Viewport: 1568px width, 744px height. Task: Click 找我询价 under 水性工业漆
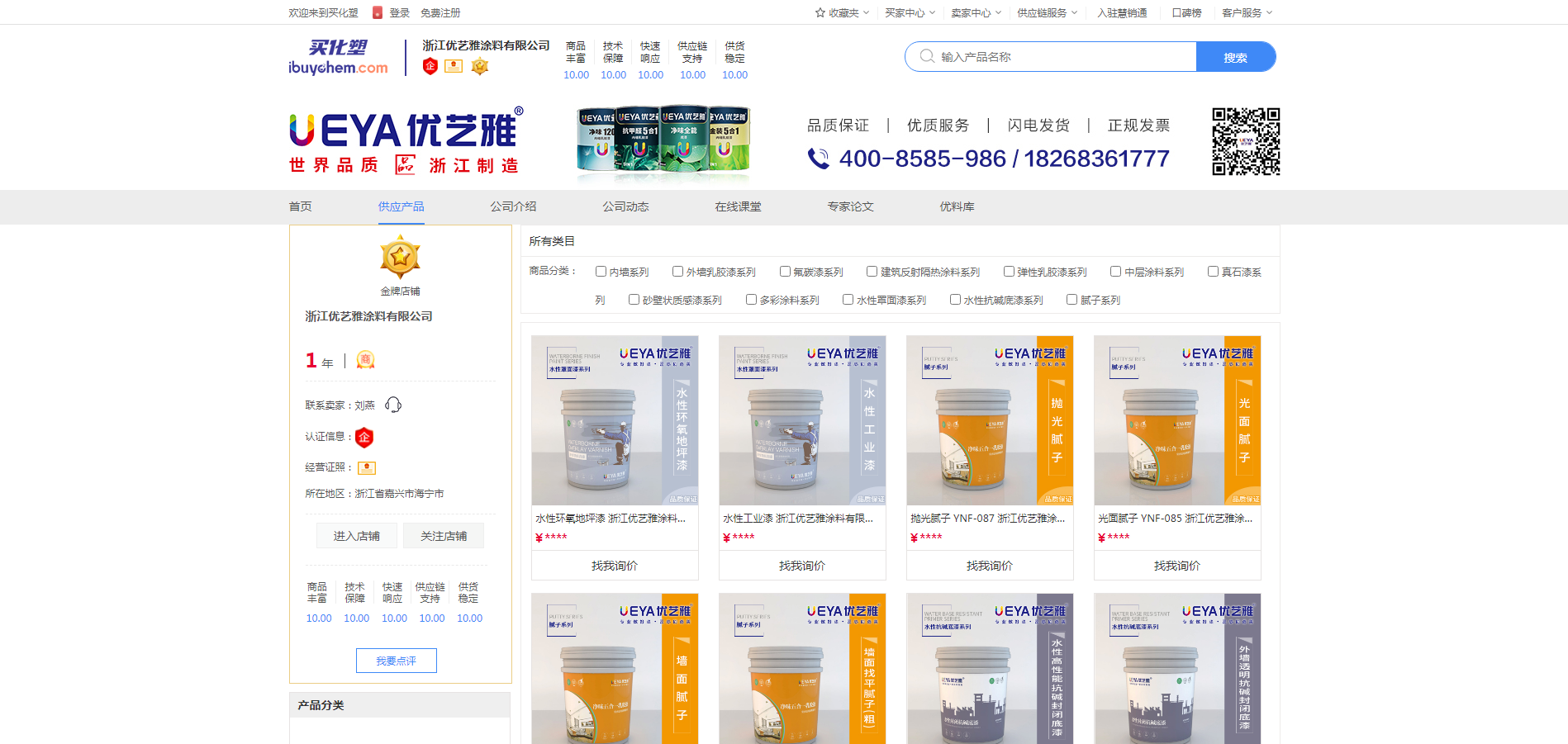click(802, 566)
